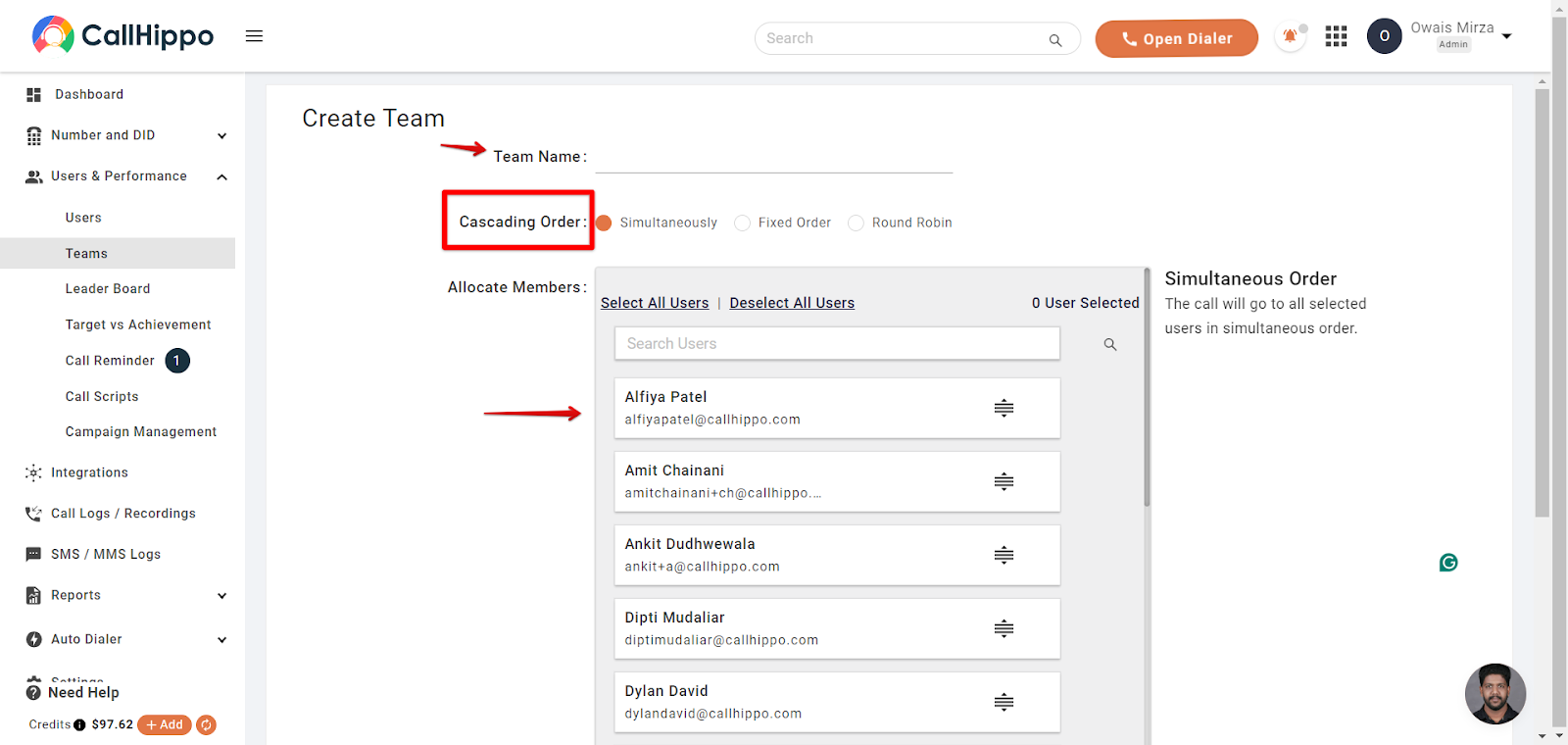
Task: Open Call Scripts page
Action: pos(102,397)
